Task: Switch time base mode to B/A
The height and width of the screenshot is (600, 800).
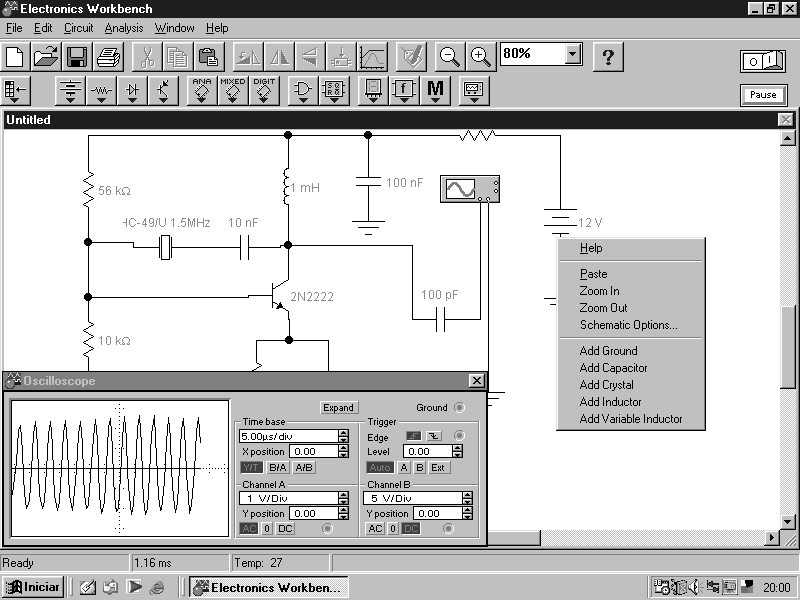Action: pyautogui.click(x=278, y=467)
